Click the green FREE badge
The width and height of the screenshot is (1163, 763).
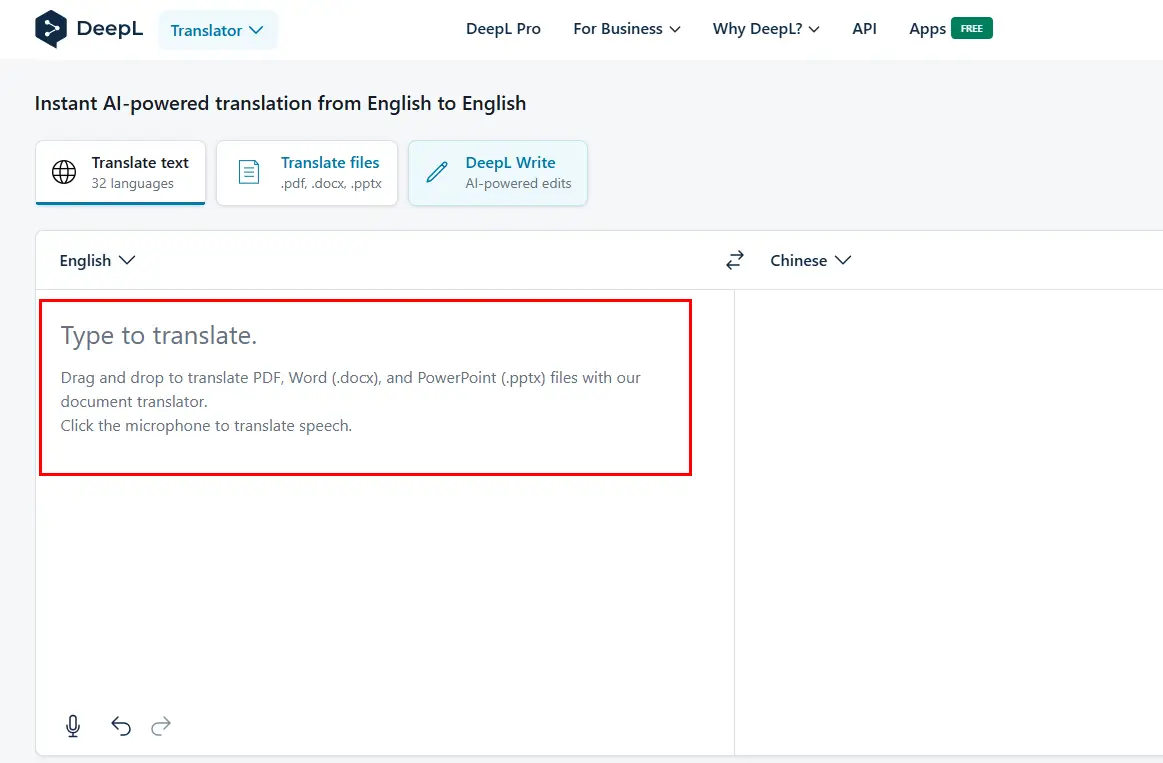pyautogui.click(x=972, y=28)
